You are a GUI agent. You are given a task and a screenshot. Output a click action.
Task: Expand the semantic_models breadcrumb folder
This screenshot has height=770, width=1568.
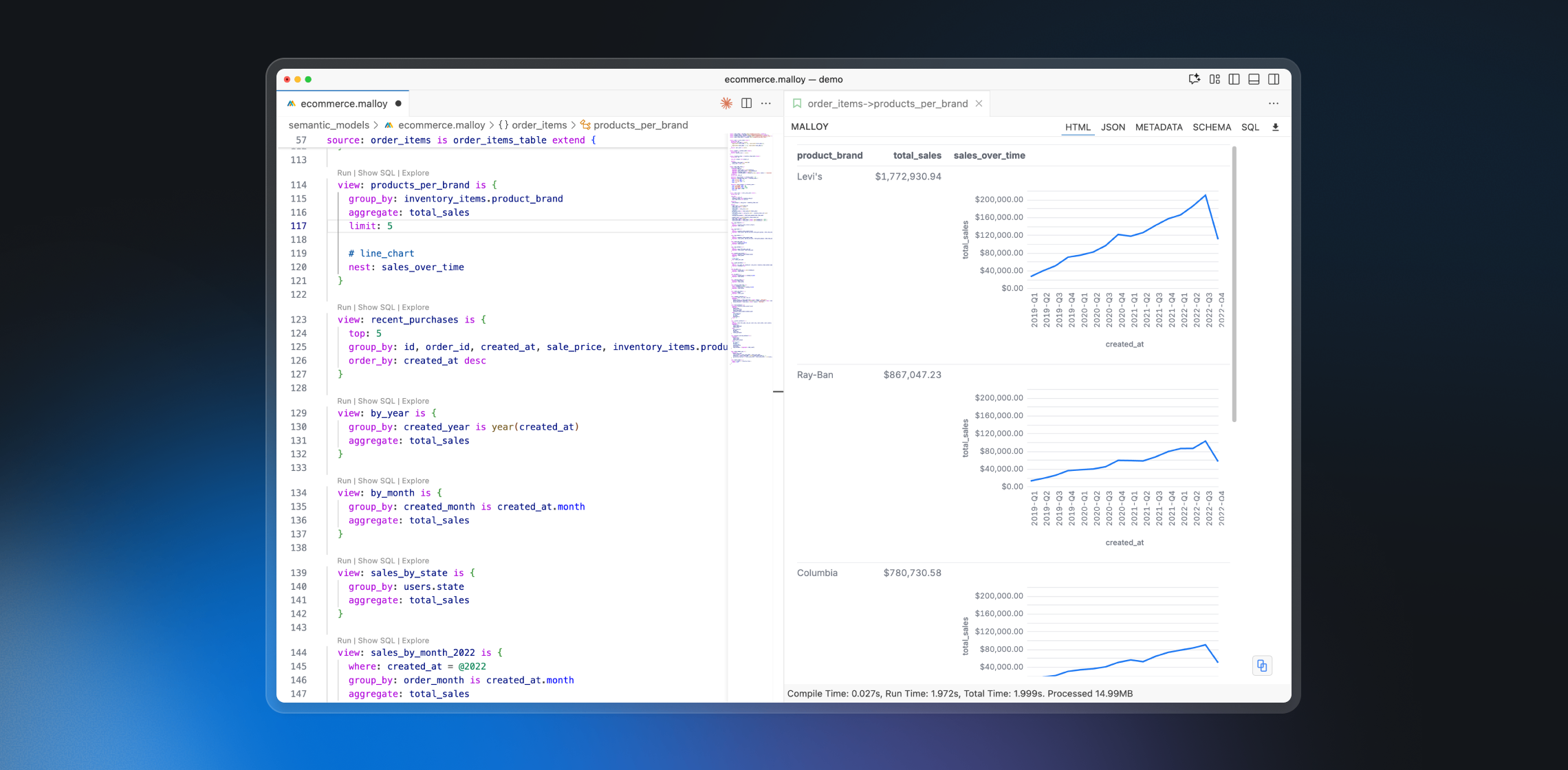(x=329, y=125)
